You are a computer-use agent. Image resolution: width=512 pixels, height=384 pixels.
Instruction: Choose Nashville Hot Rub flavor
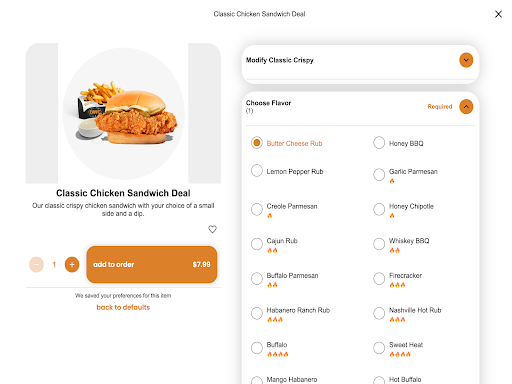[x=379, y=313]
